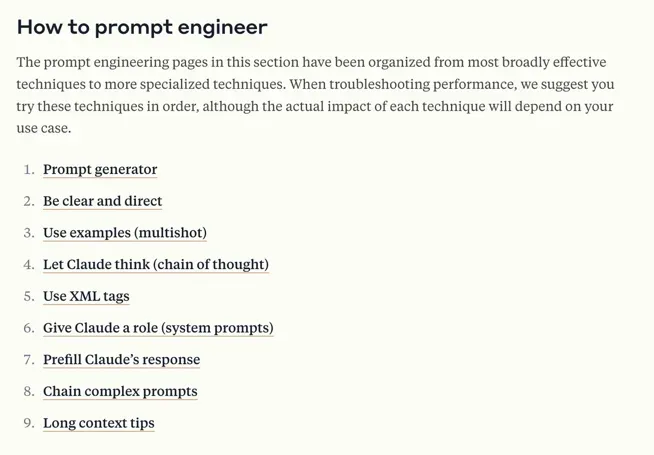Follow the Chain complex prompts link
654x455 pixels.
[120, 391]
